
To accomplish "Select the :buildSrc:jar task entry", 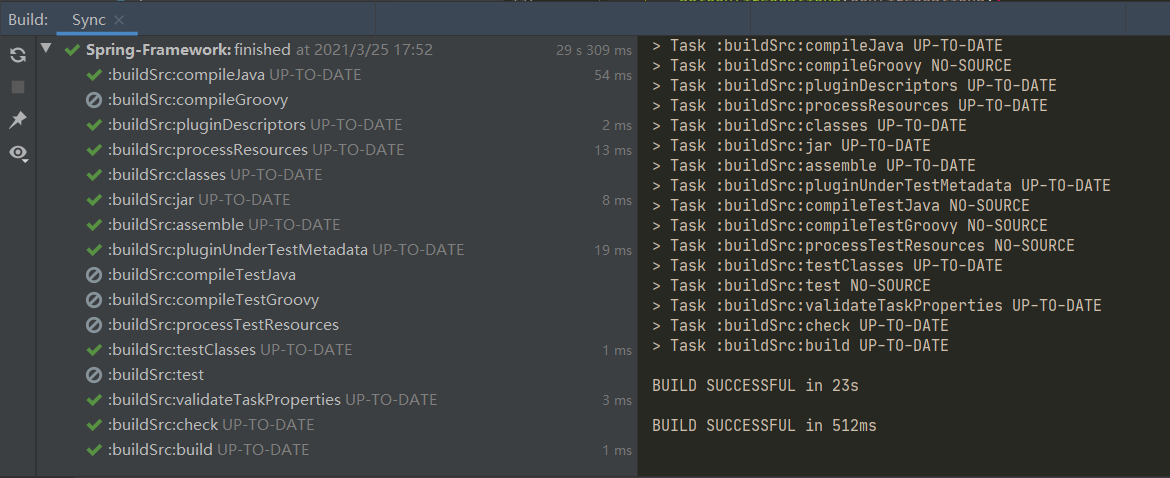I will 150,200.
